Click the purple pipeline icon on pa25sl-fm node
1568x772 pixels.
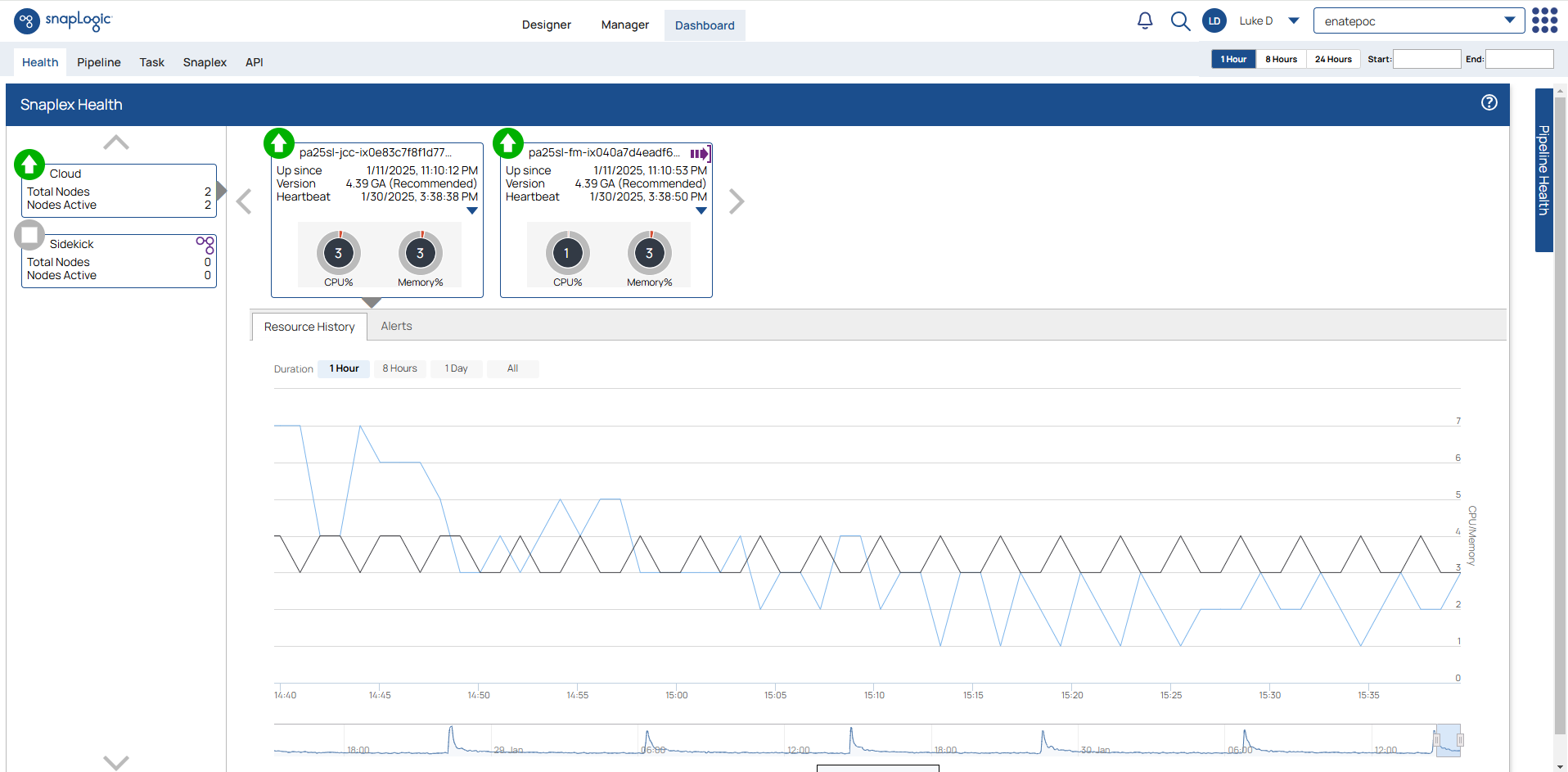pyautogui.click(x=700, y=154)
